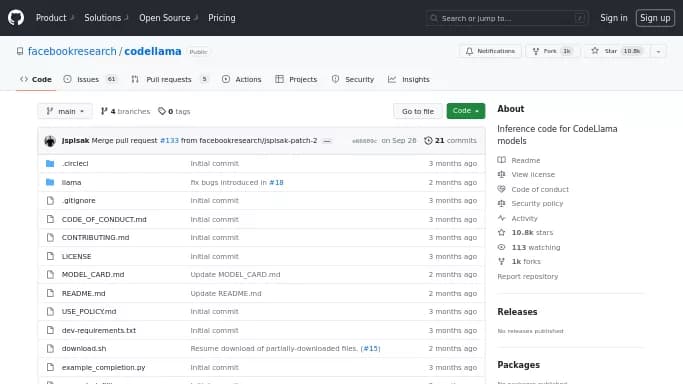Click the commit history clock icon

(428, 141)
